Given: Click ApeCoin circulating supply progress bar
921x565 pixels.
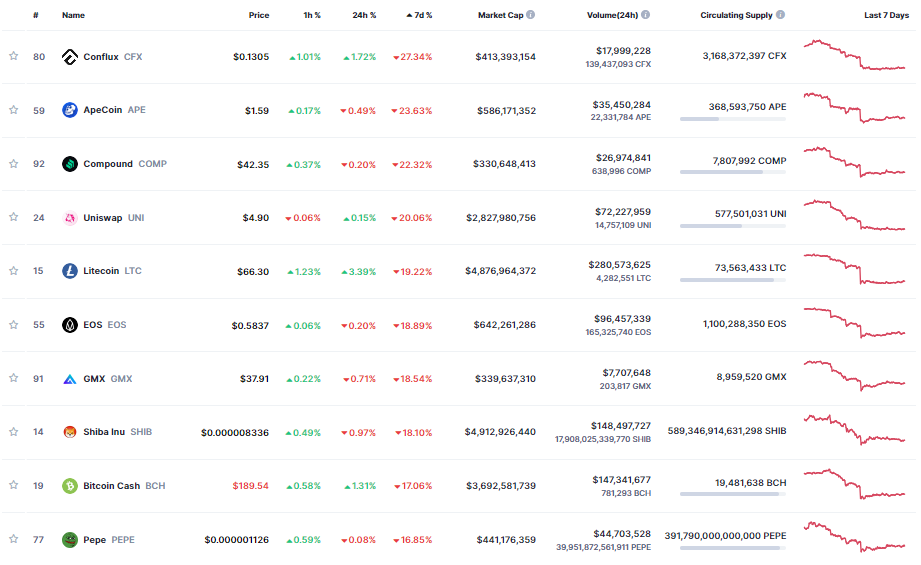Looking at the screenshot, I should tap(732, 119).
